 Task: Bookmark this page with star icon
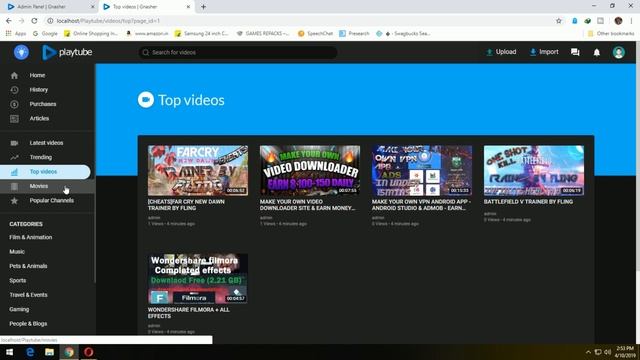coord(559,21)
